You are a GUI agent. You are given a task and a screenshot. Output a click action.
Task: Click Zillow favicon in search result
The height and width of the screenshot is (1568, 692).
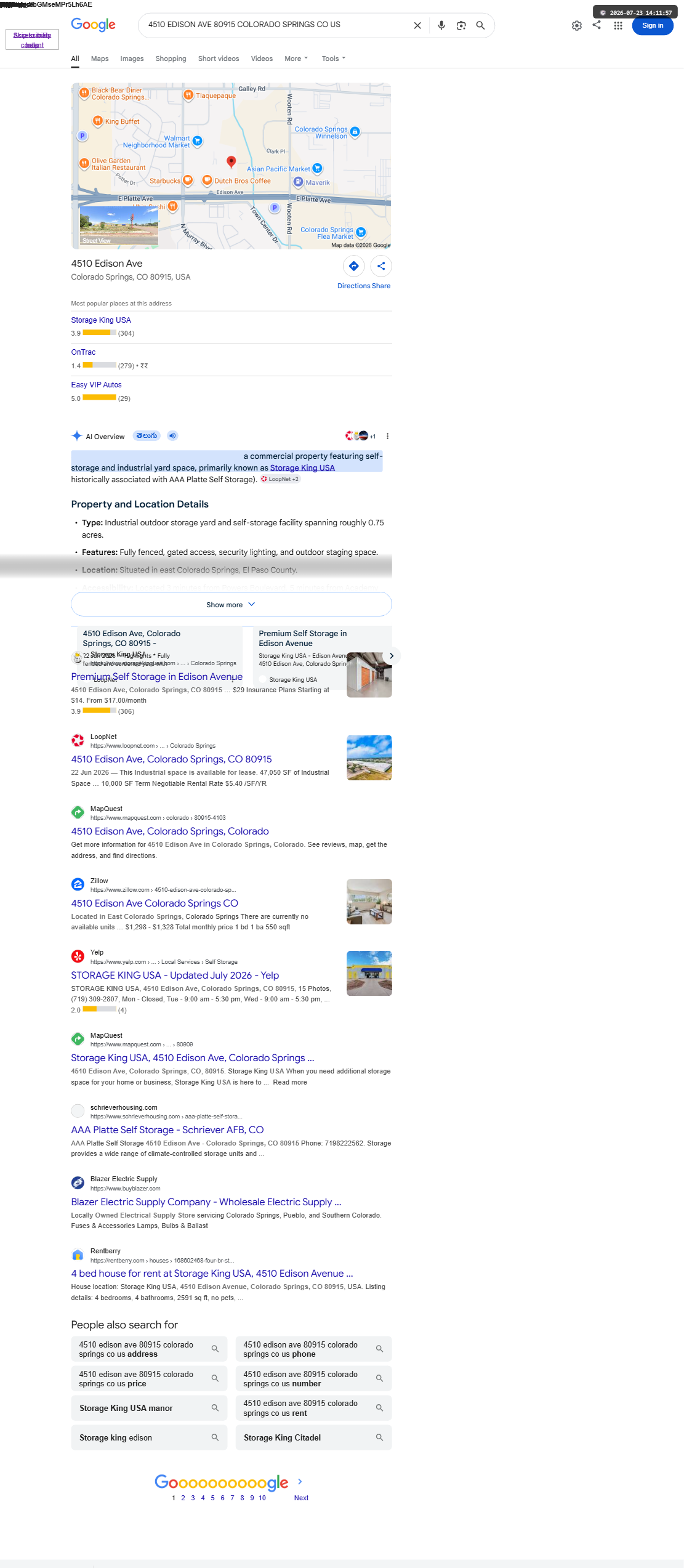78,884
